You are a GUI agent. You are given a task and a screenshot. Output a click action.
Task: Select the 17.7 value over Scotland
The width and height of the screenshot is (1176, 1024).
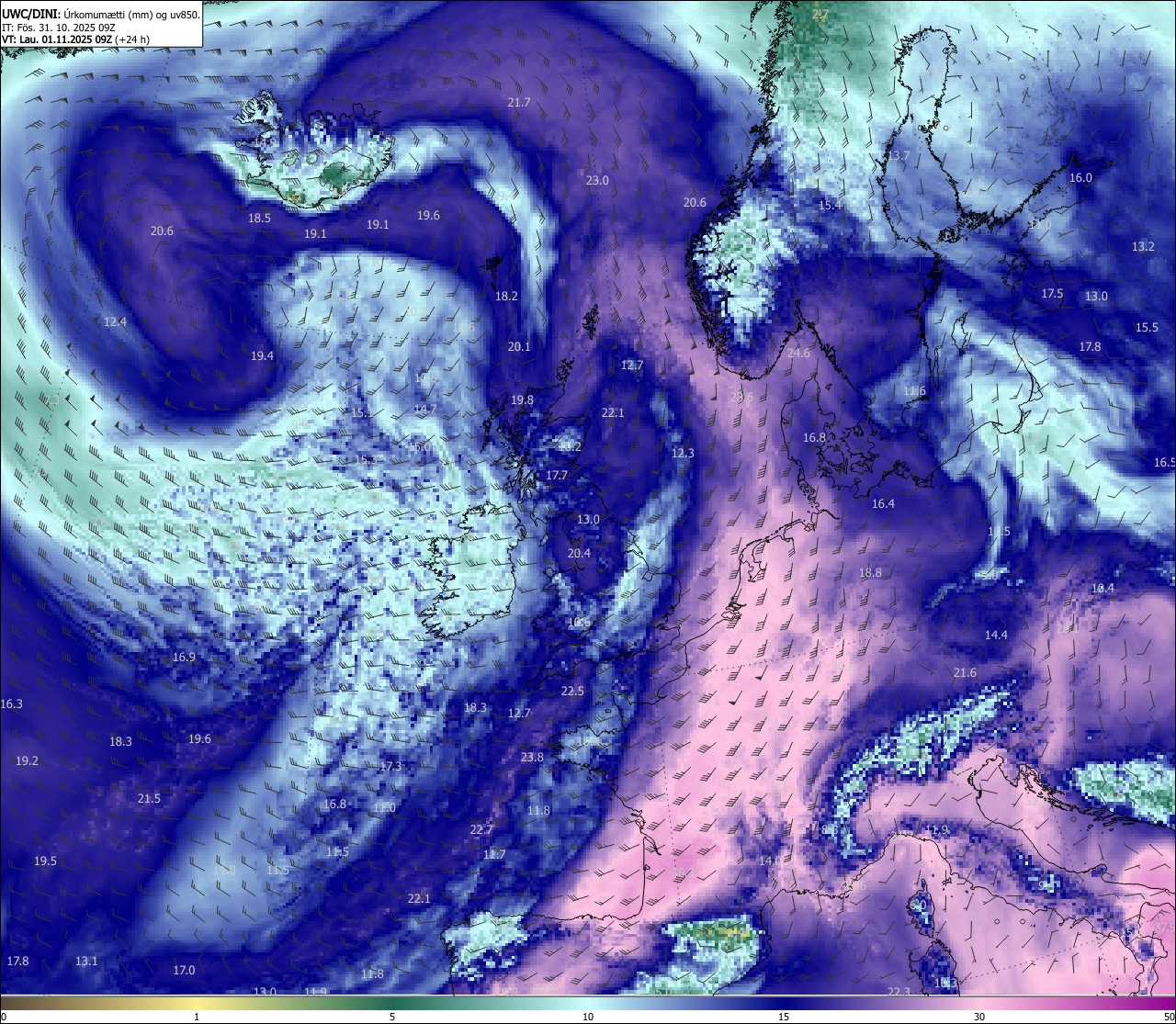tap(556, 475)
